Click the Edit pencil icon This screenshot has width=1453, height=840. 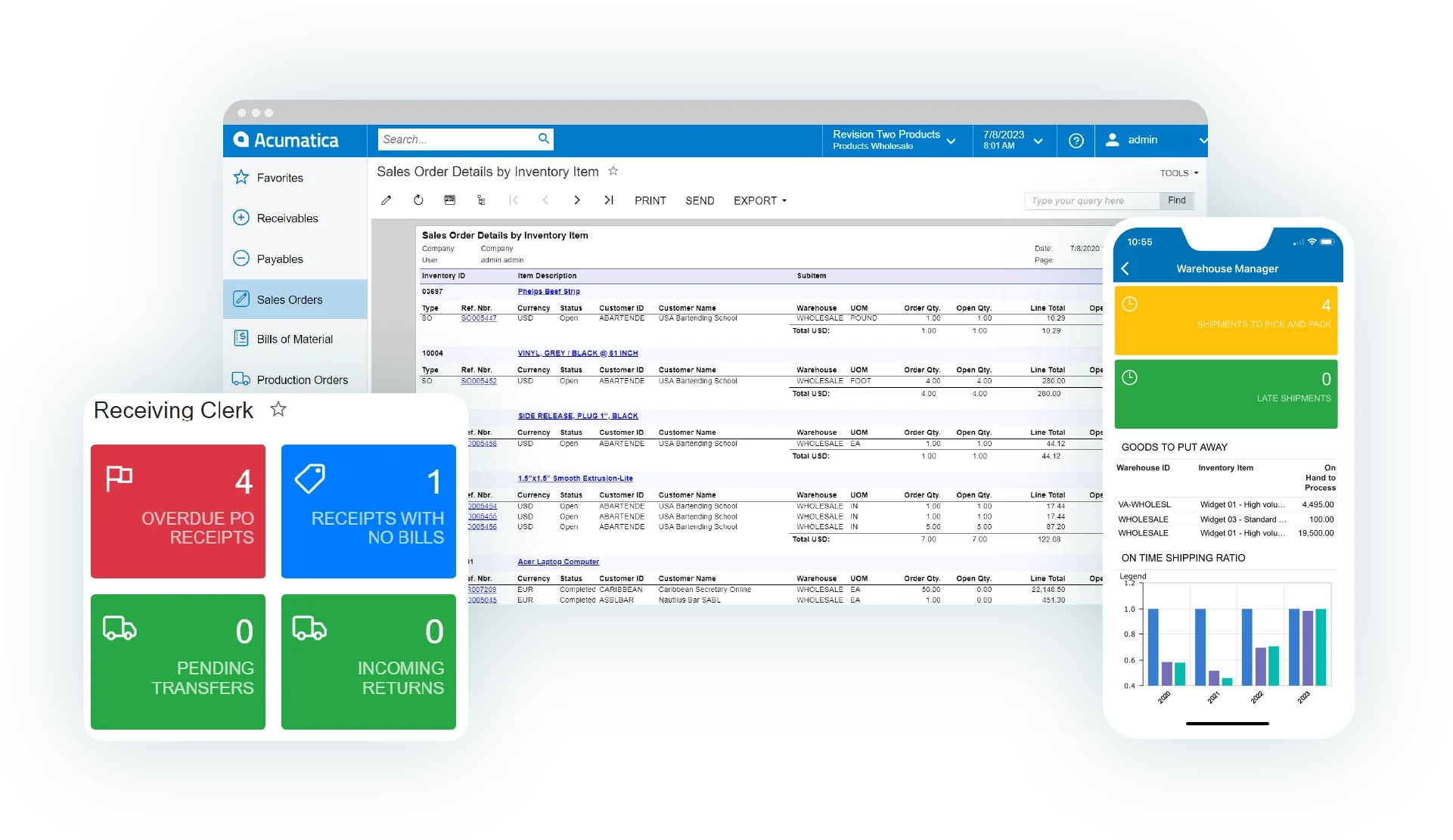[389, 201]
